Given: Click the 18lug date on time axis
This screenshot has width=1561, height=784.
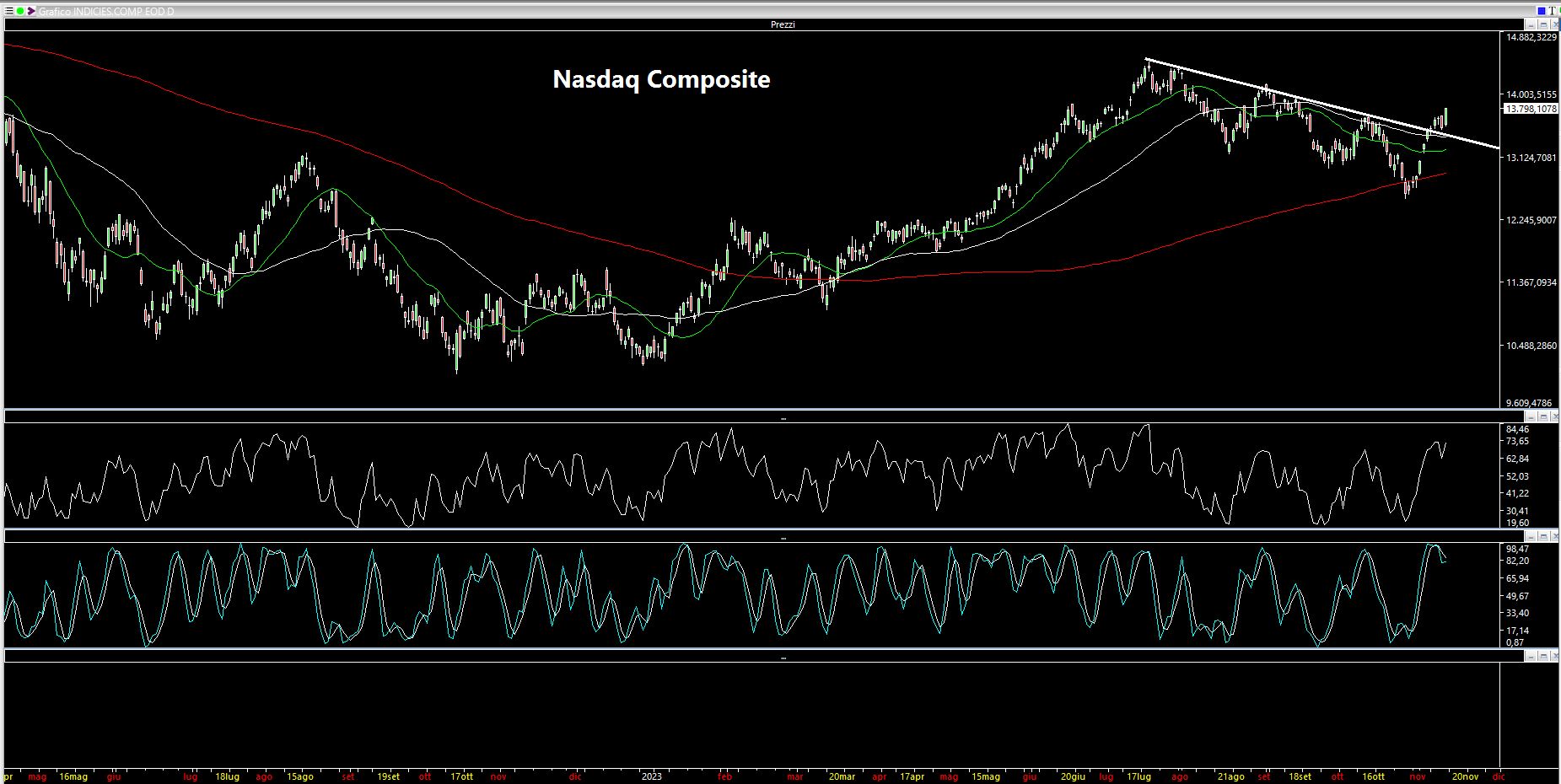Looking at the screenshot, I should click(x=227, y=776).
